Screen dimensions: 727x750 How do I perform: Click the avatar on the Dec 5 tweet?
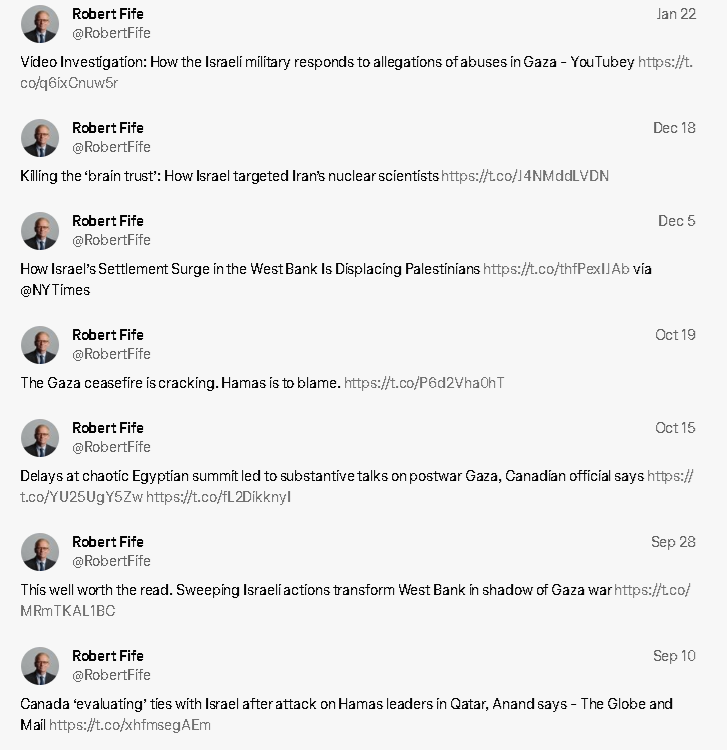coord(40,231)
